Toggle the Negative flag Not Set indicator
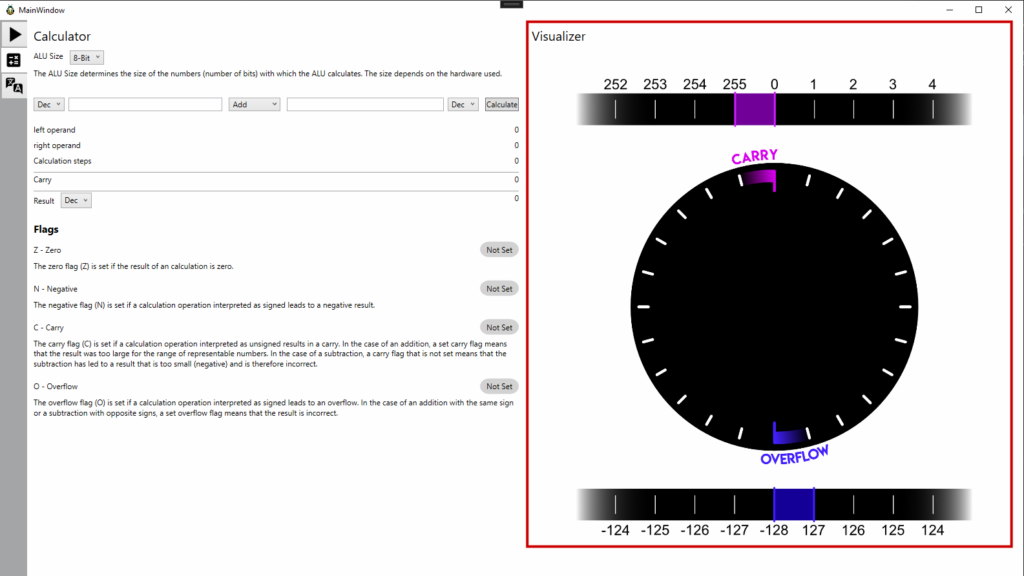1024x576 pixels. [499, 289]
